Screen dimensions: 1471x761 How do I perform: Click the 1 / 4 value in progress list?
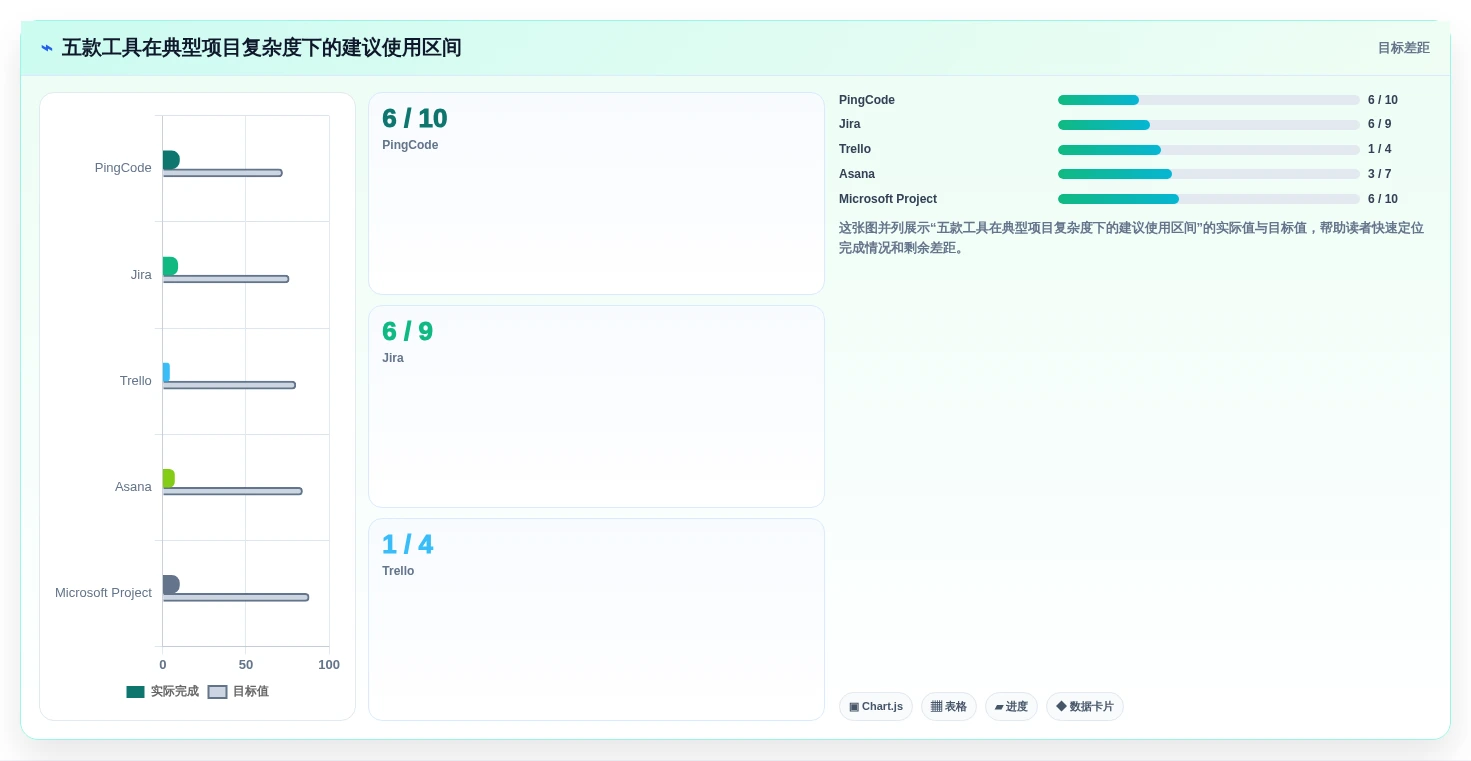pos(1380,149)
